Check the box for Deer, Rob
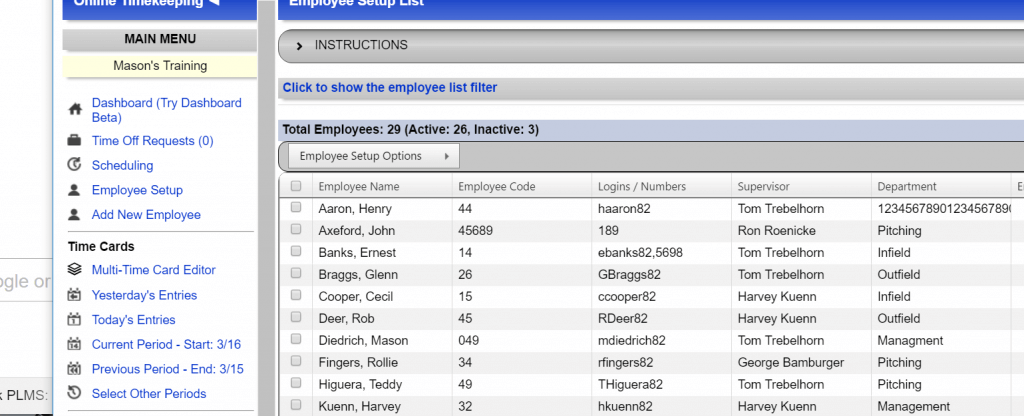 coord(296,317)
